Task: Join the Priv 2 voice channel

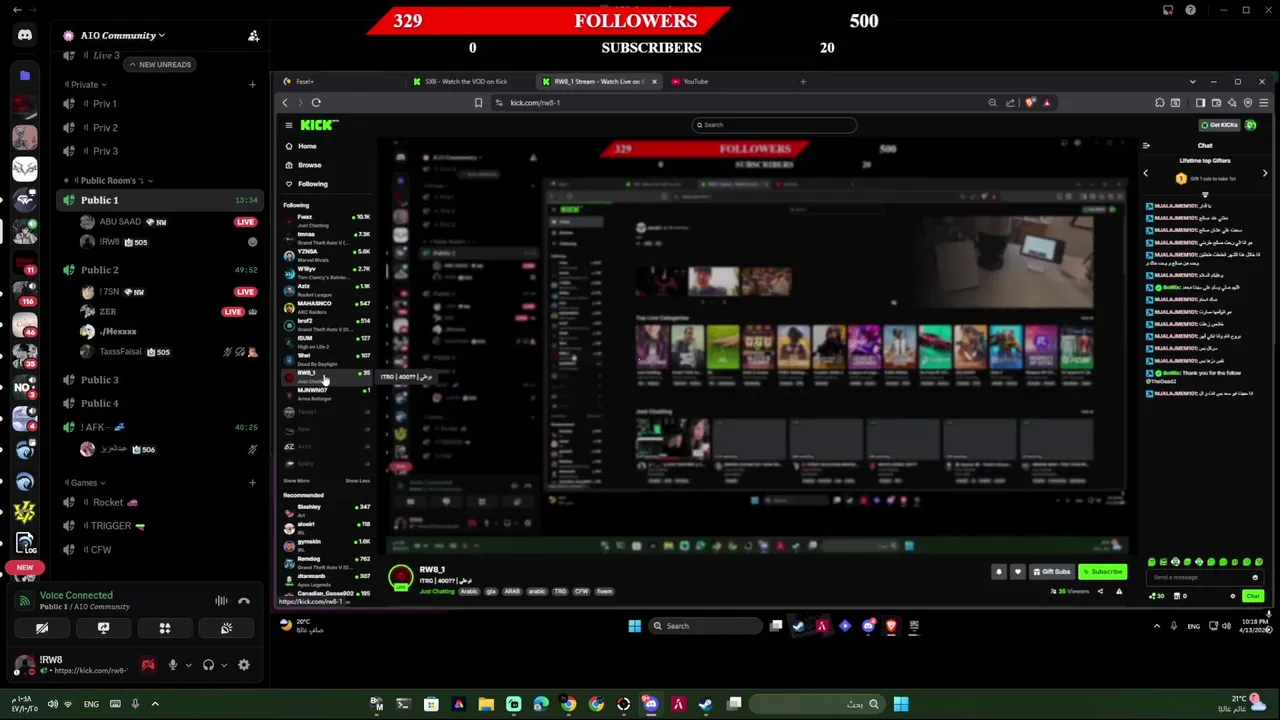Action: coord(159,128)
